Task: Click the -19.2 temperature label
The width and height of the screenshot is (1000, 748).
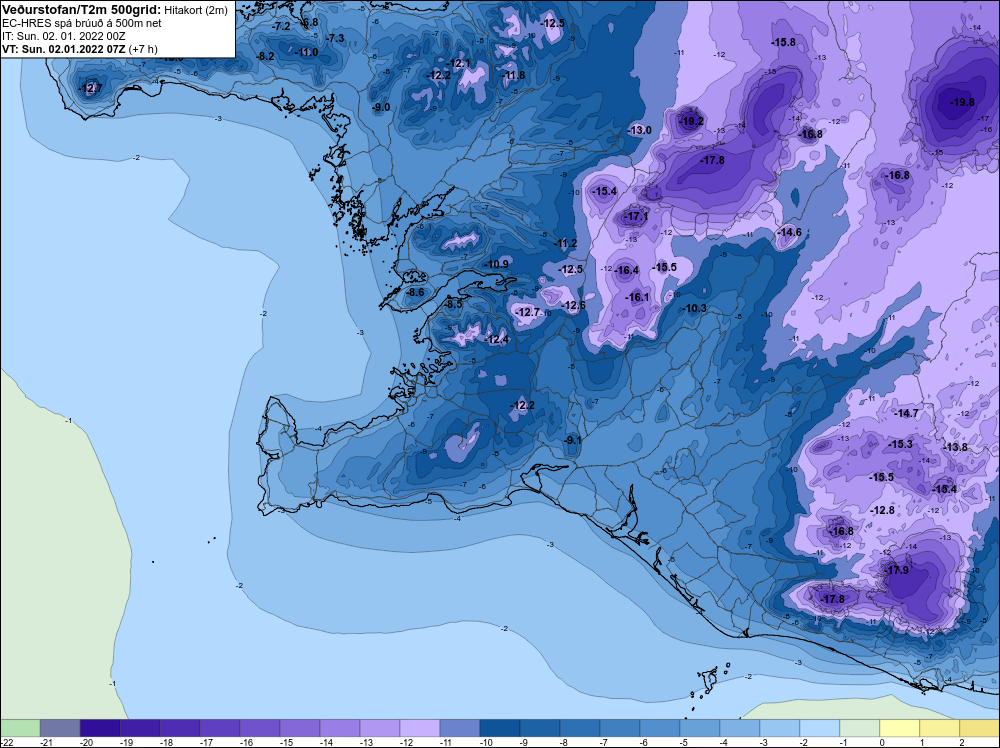Action: click(x=691, y=121)
